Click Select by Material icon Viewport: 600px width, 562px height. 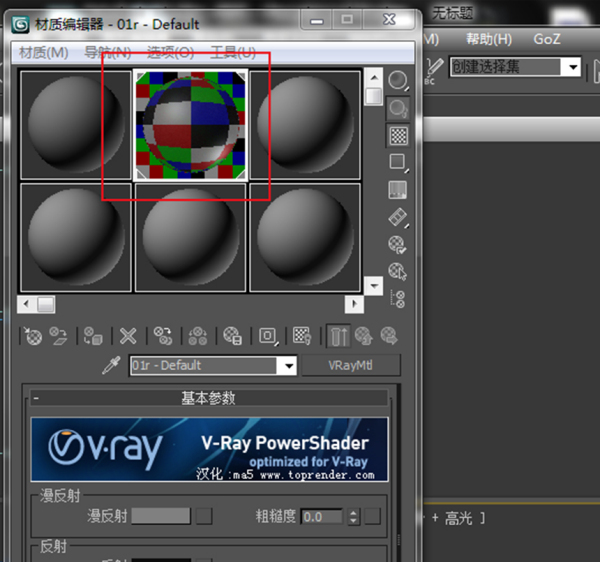tap(398, 272)
